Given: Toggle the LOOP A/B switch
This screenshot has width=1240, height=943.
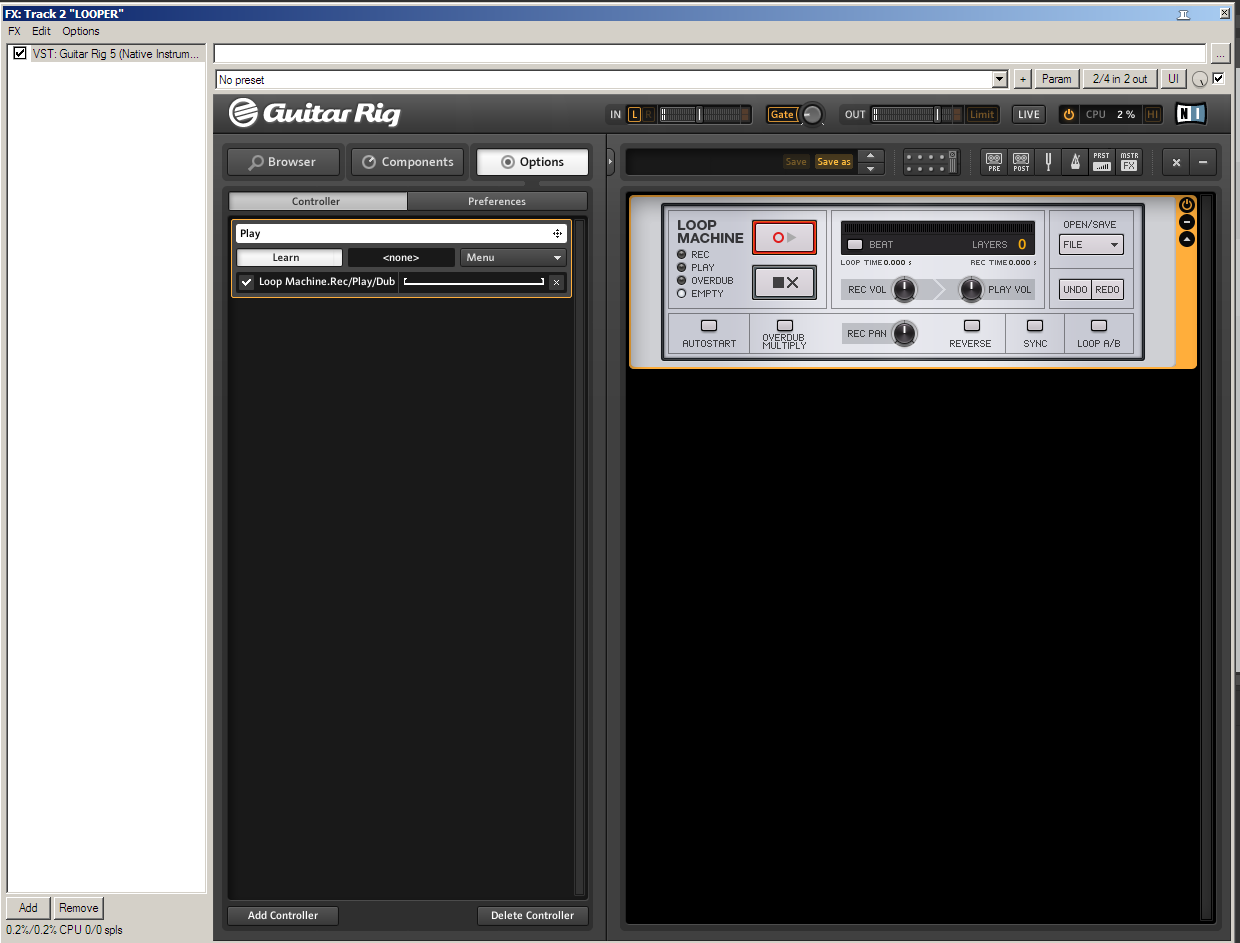Looking at the screenshot, I should point(1099,326).
